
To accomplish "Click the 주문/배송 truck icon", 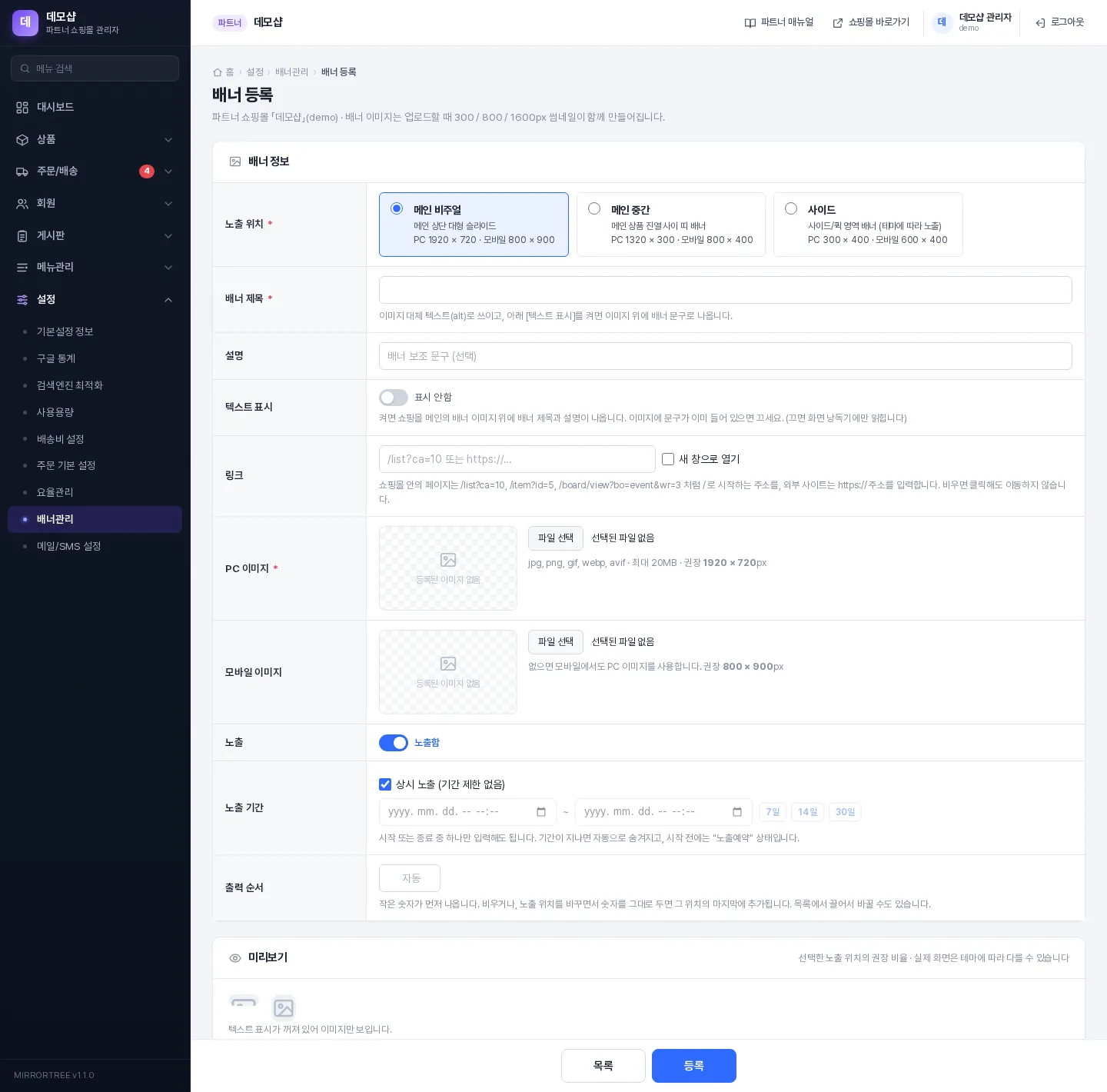I will coord(22,171).
